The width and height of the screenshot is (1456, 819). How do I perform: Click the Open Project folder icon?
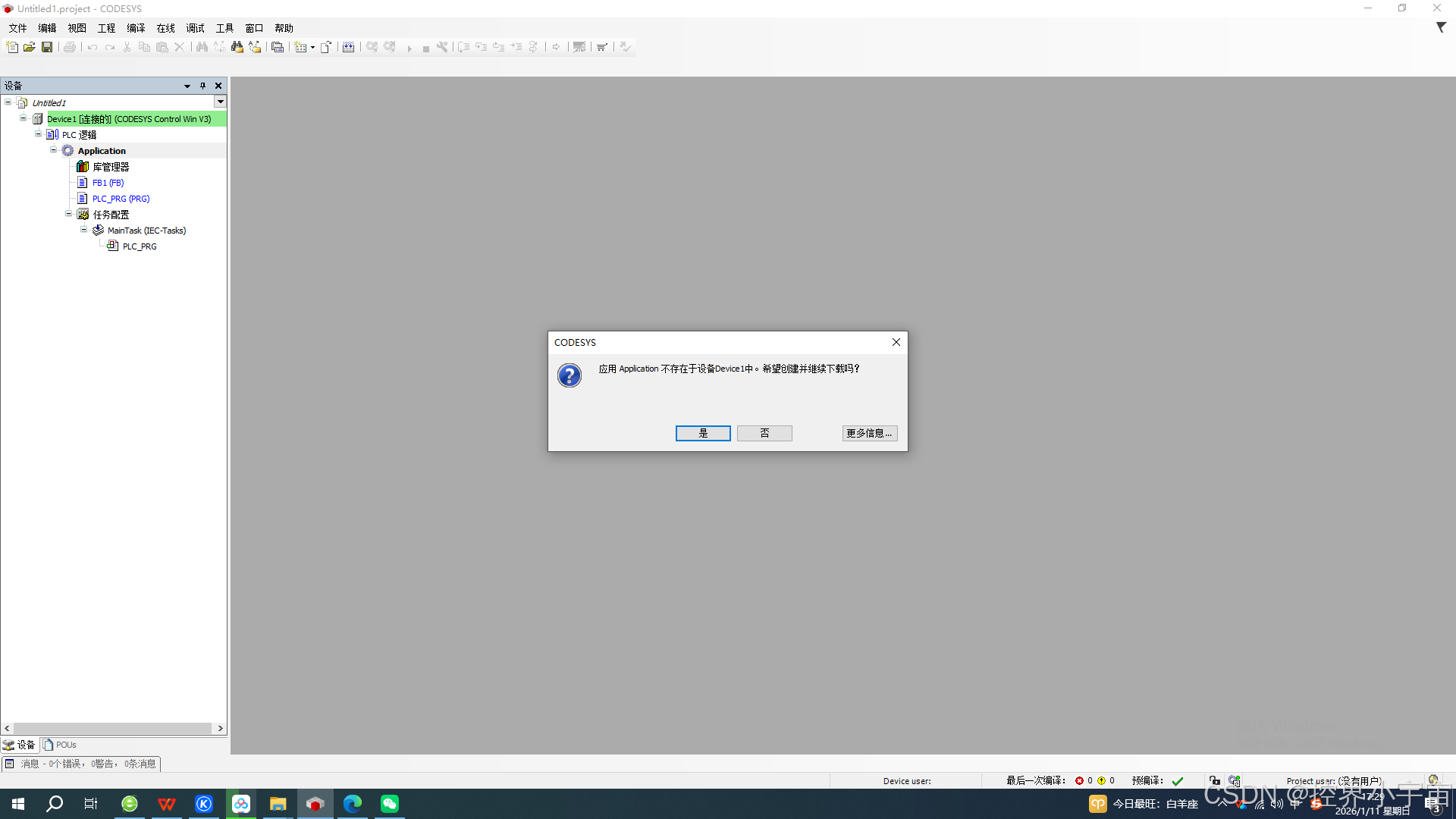tap(30, 47)
